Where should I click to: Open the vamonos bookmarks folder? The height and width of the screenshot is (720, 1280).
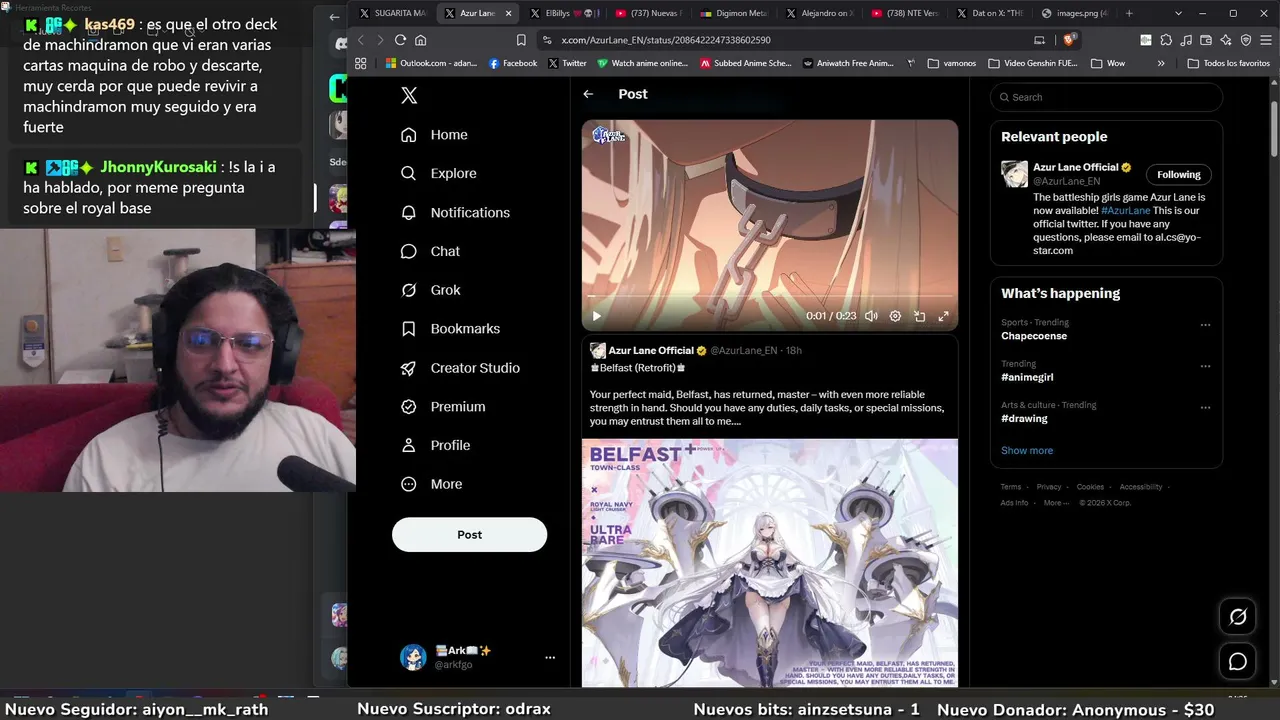951,63
